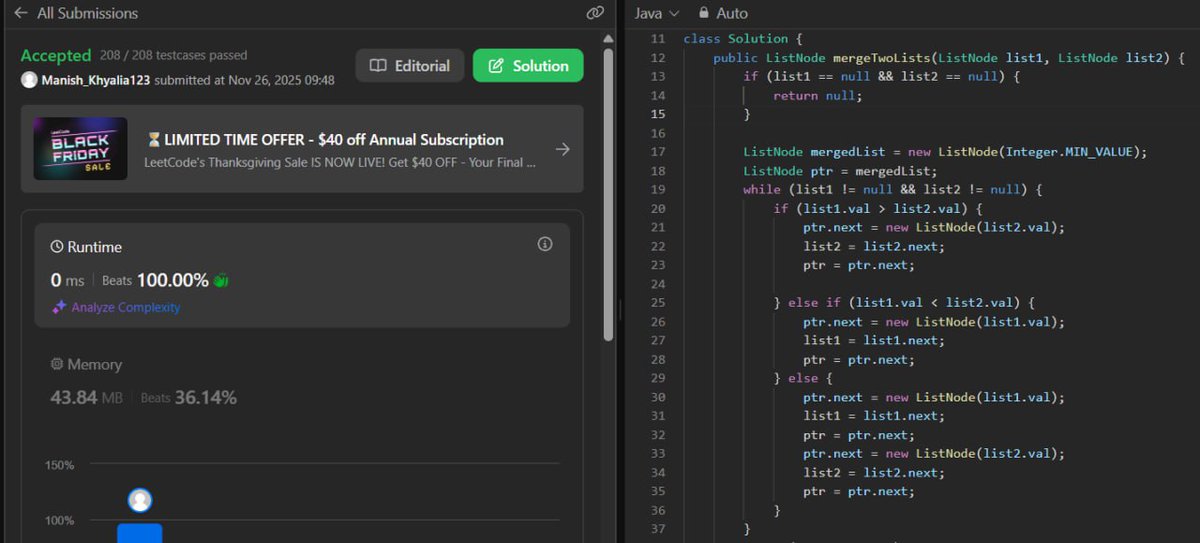Image resolution: width=1200 pixels, height=543 pixels.
Task: Click the Analyze Complexity sparkle icon
Action: pyautogui.click(x=59, y=307)
